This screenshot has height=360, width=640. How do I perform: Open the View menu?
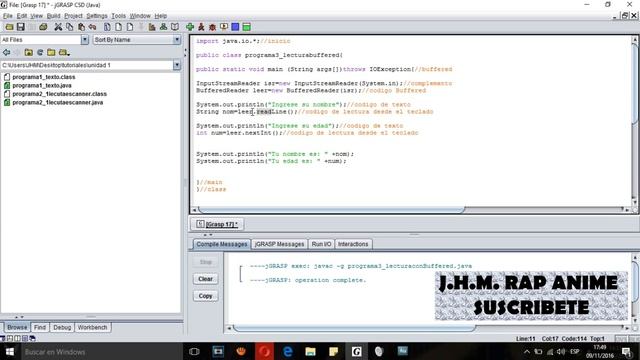(36, 16)
